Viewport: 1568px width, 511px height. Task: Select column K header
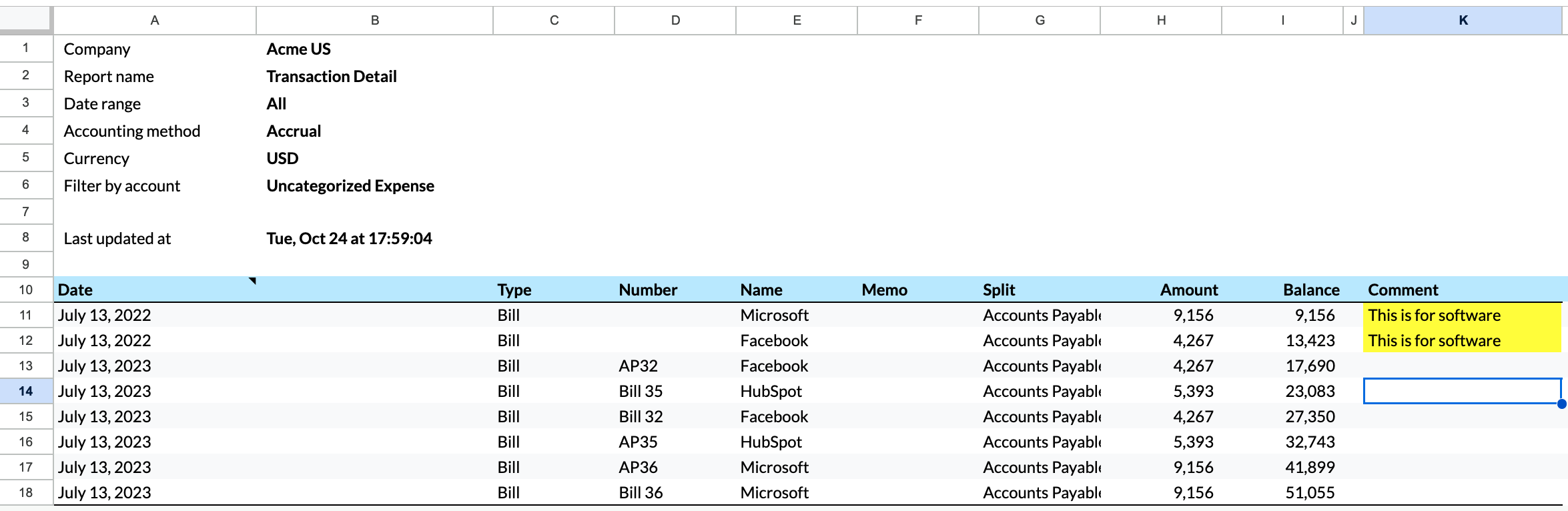point(1463,20)
